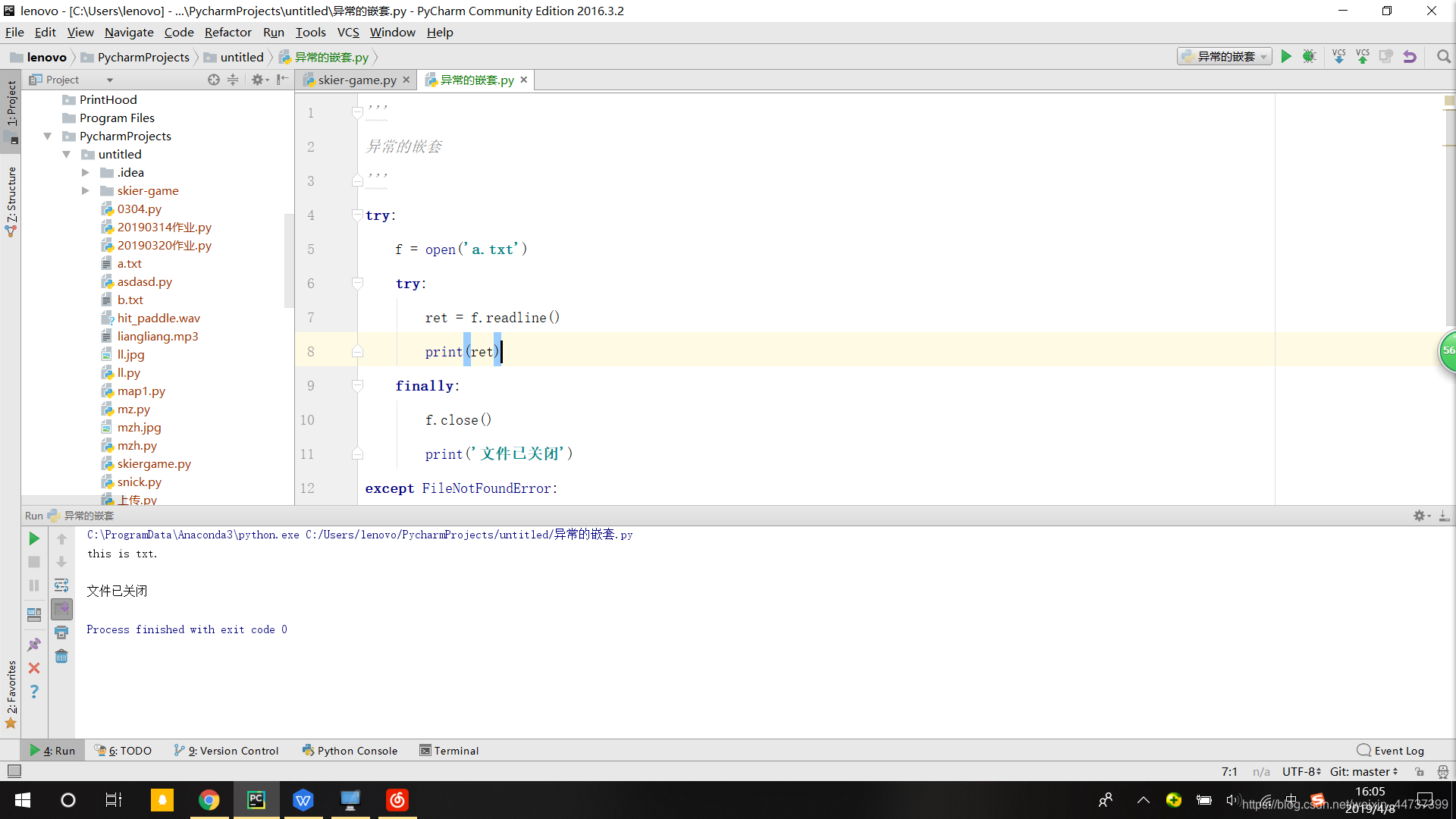Print the console output

pos(61,632)
